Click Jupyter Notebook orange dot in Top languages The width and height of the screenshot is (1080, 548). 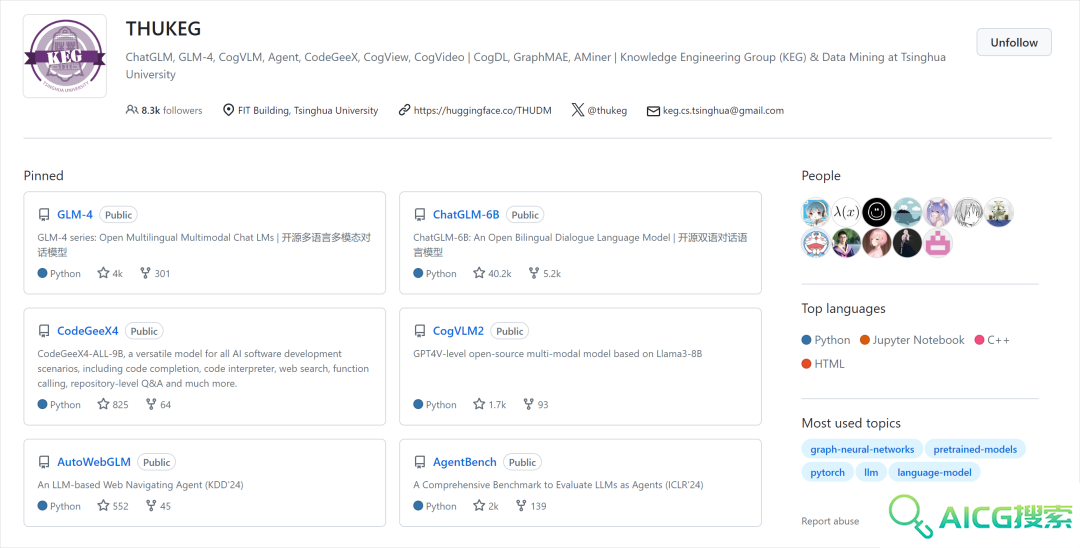(x=864, y=340)
